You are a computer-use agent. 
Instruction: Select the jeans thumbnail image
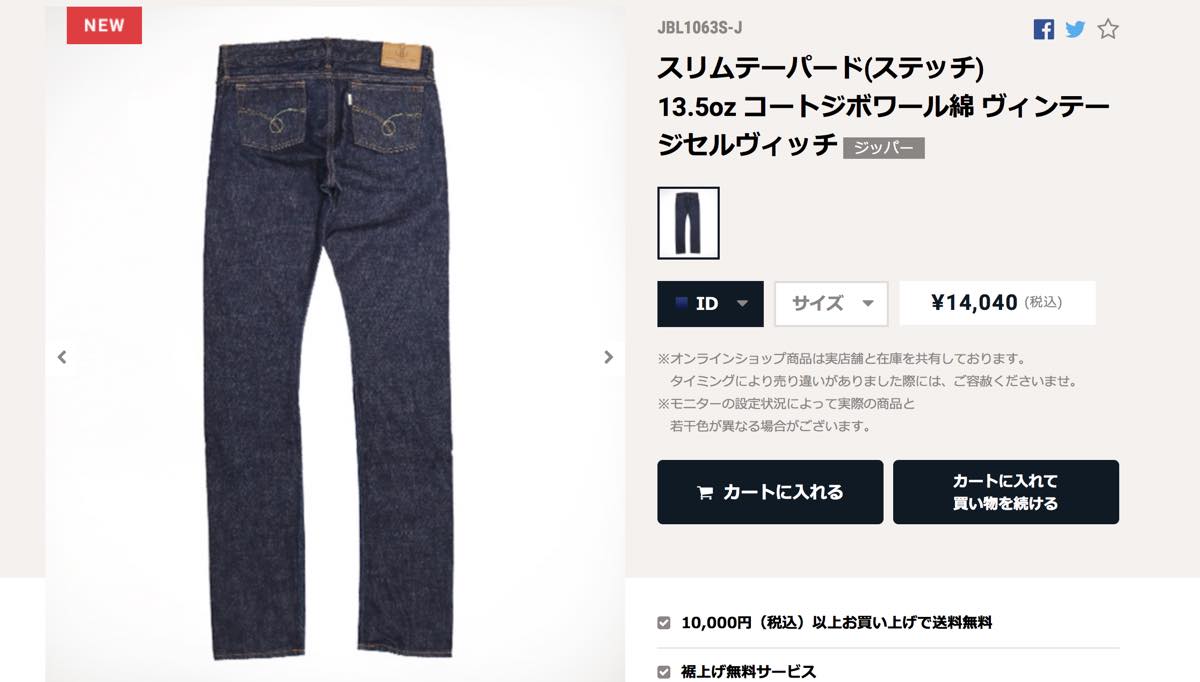pyautogui.click(x=688, y=223)
